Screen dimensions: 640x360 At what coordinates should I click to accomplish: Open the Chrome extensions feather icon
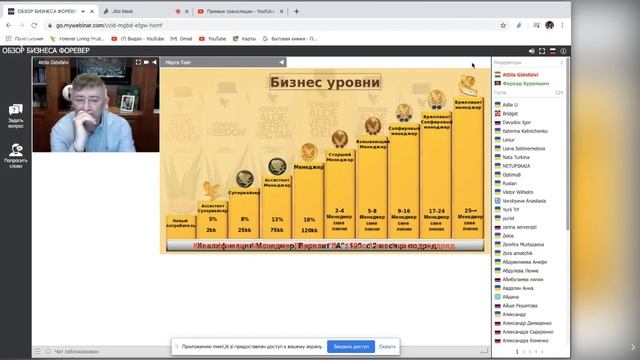[519, 25]
